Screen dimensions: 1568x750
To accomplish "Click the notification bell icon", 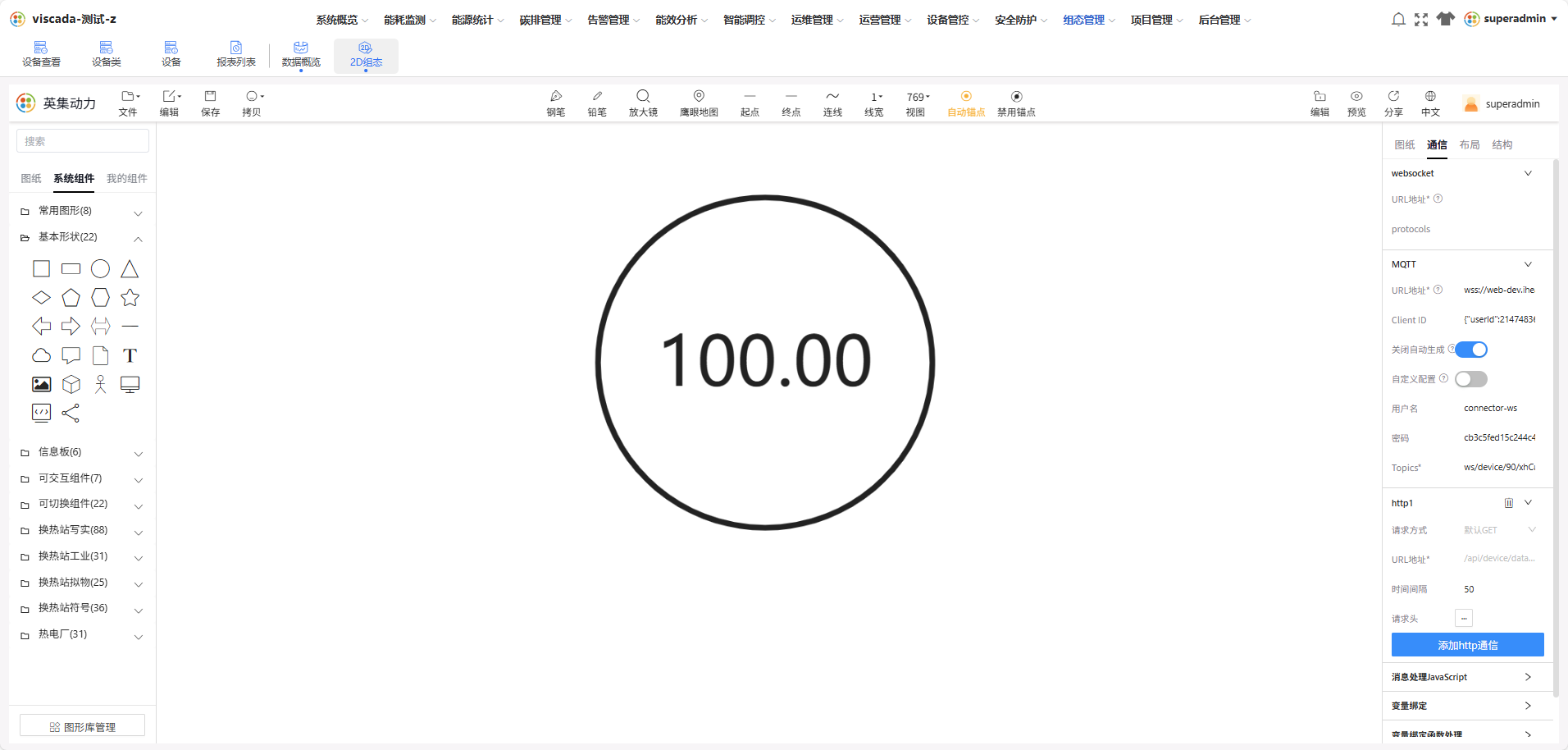I will (x=1398, y=19).
